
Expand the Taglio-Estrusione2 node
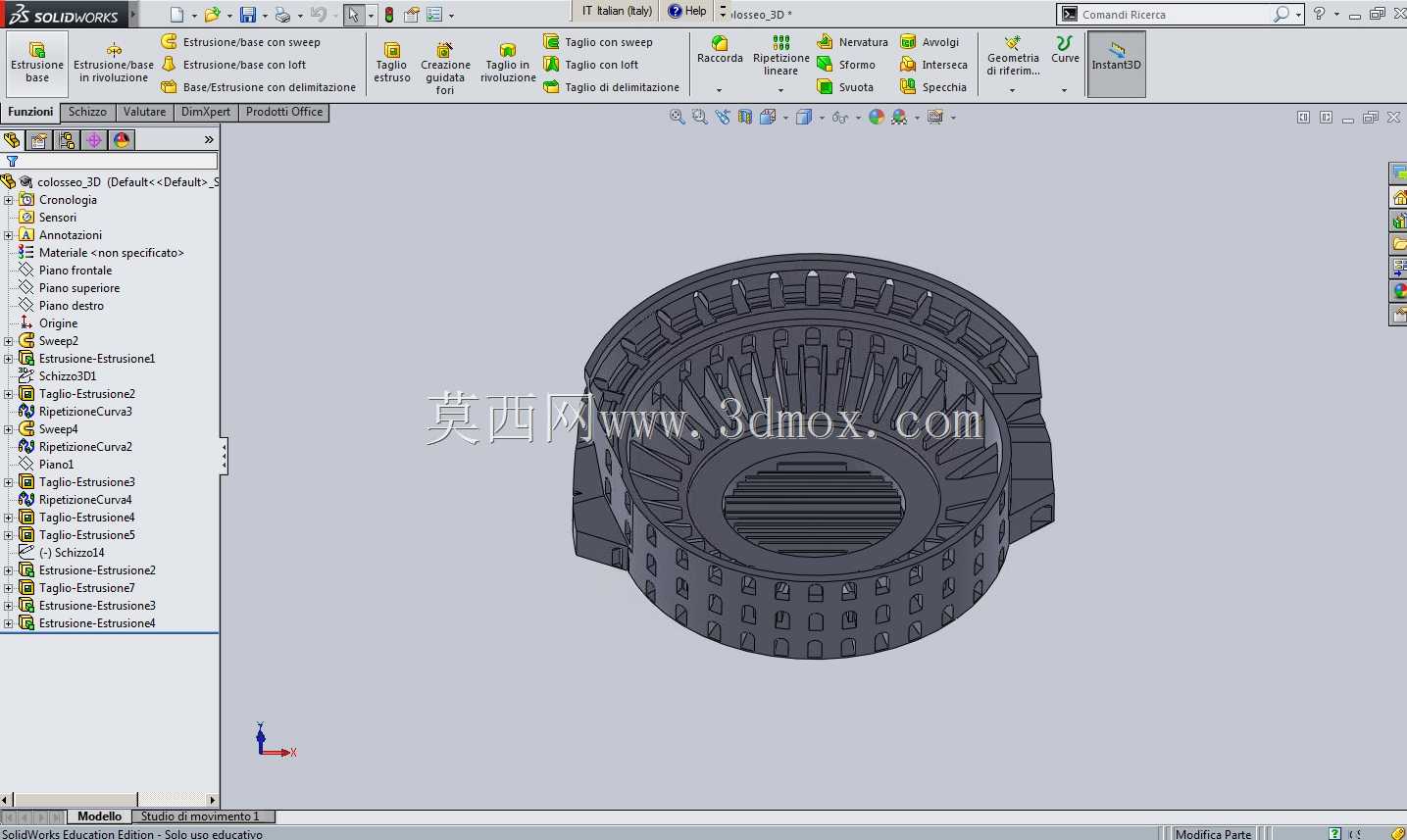[x=9, y=394]
